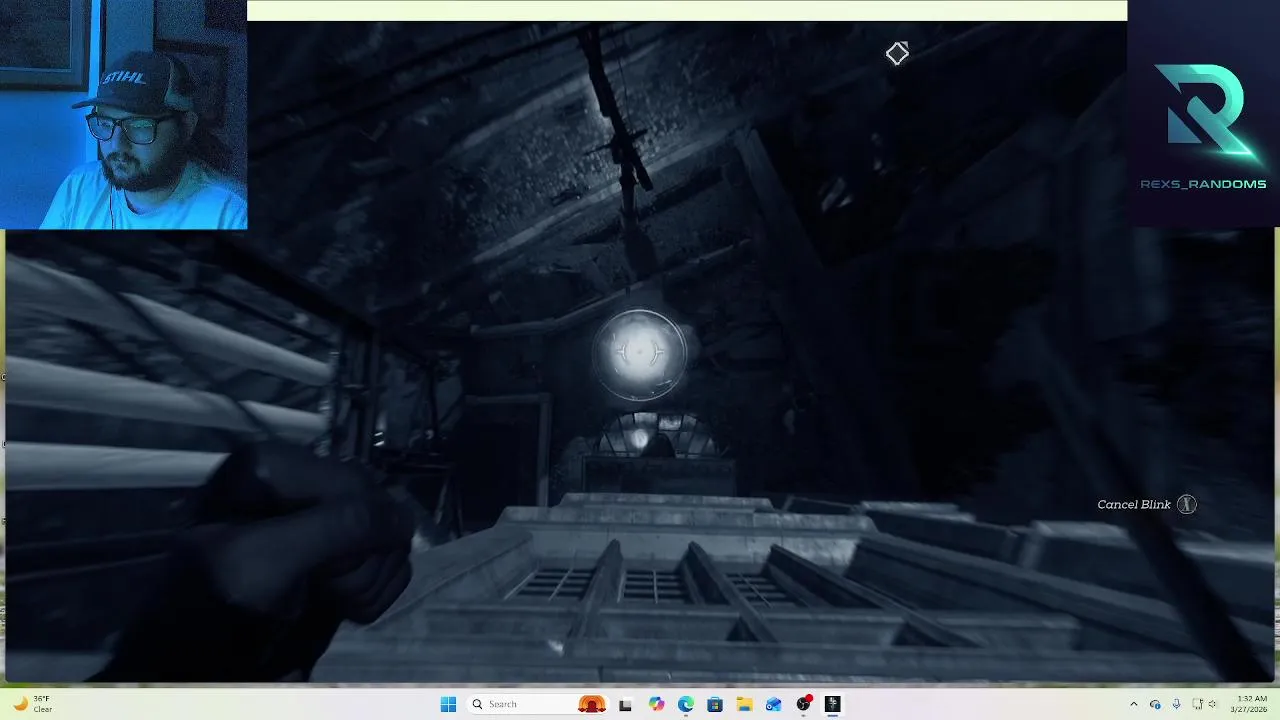This screenshot has width=1280, height=720.
Task: Click the Windows Start button
Action: (448, 704)
